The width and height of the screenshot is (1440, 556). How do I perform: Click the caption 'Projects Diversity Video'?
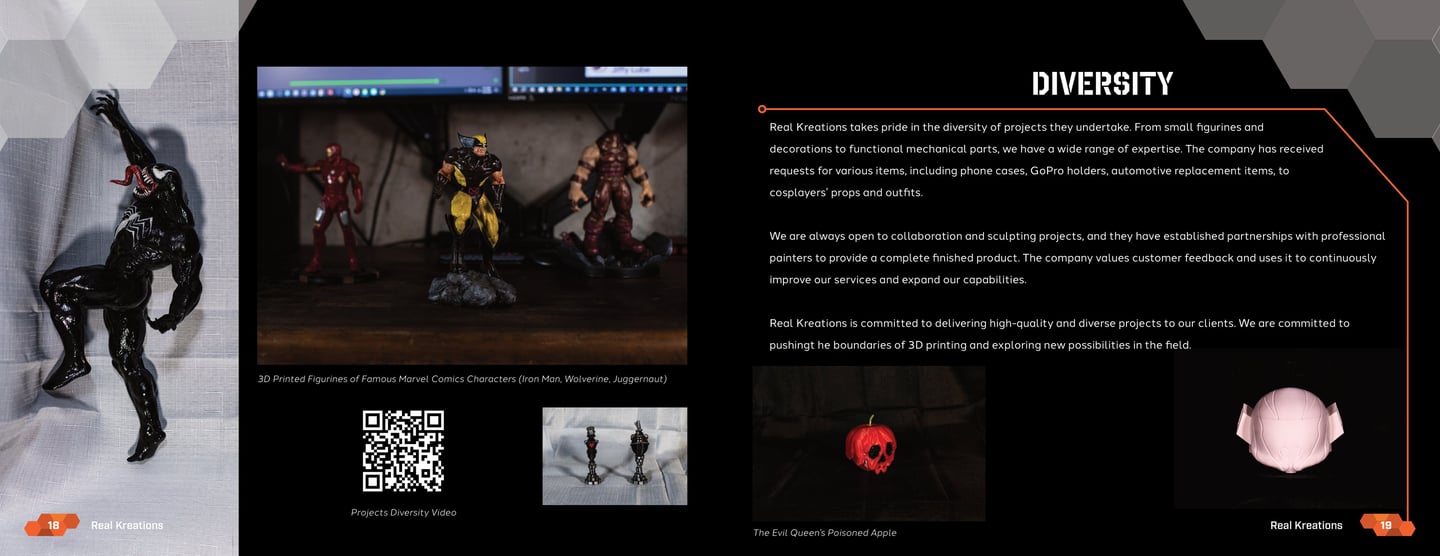(403, 513)
